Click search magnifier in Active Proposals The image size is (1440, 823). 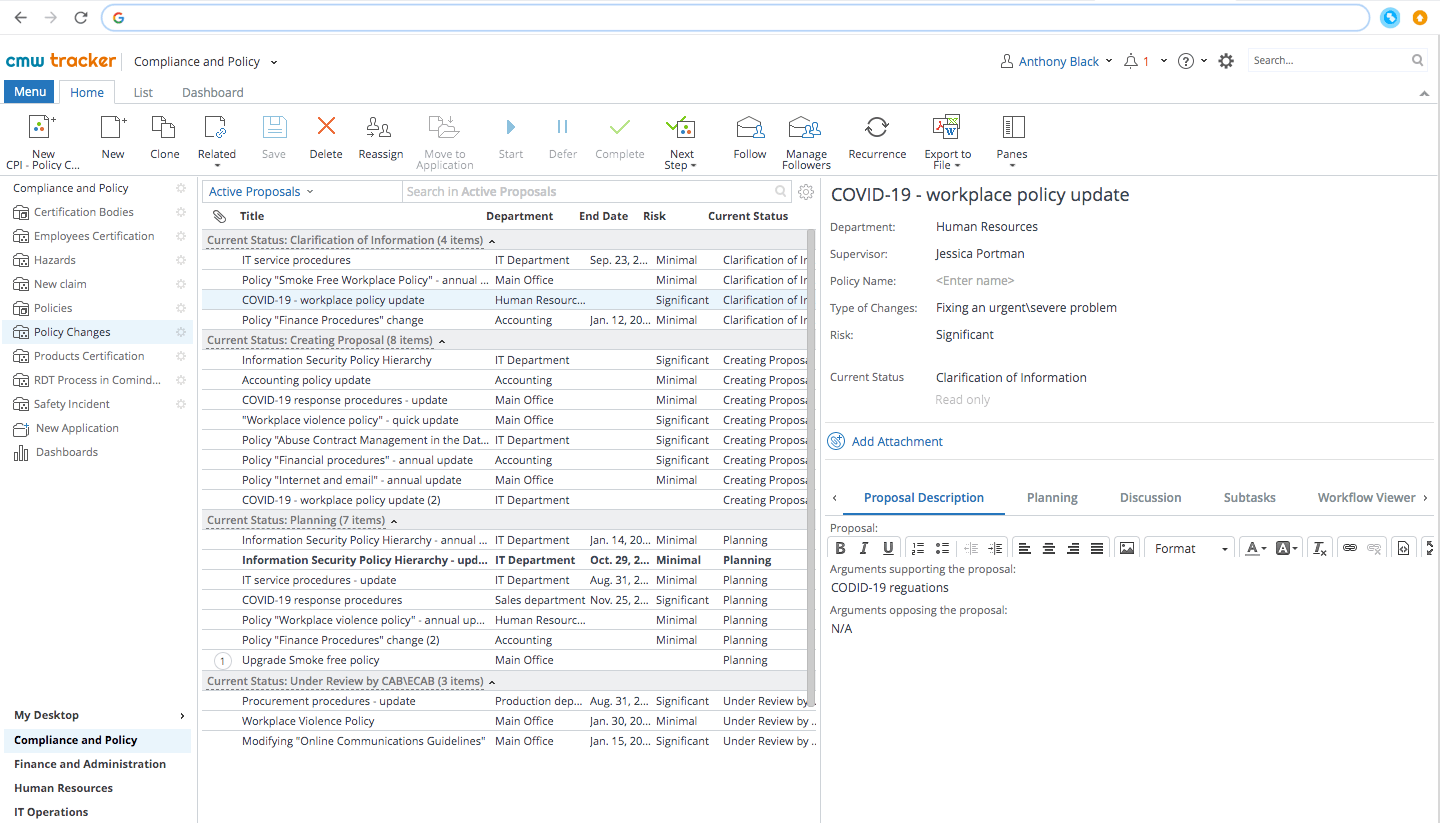click(x=781, y=192)
